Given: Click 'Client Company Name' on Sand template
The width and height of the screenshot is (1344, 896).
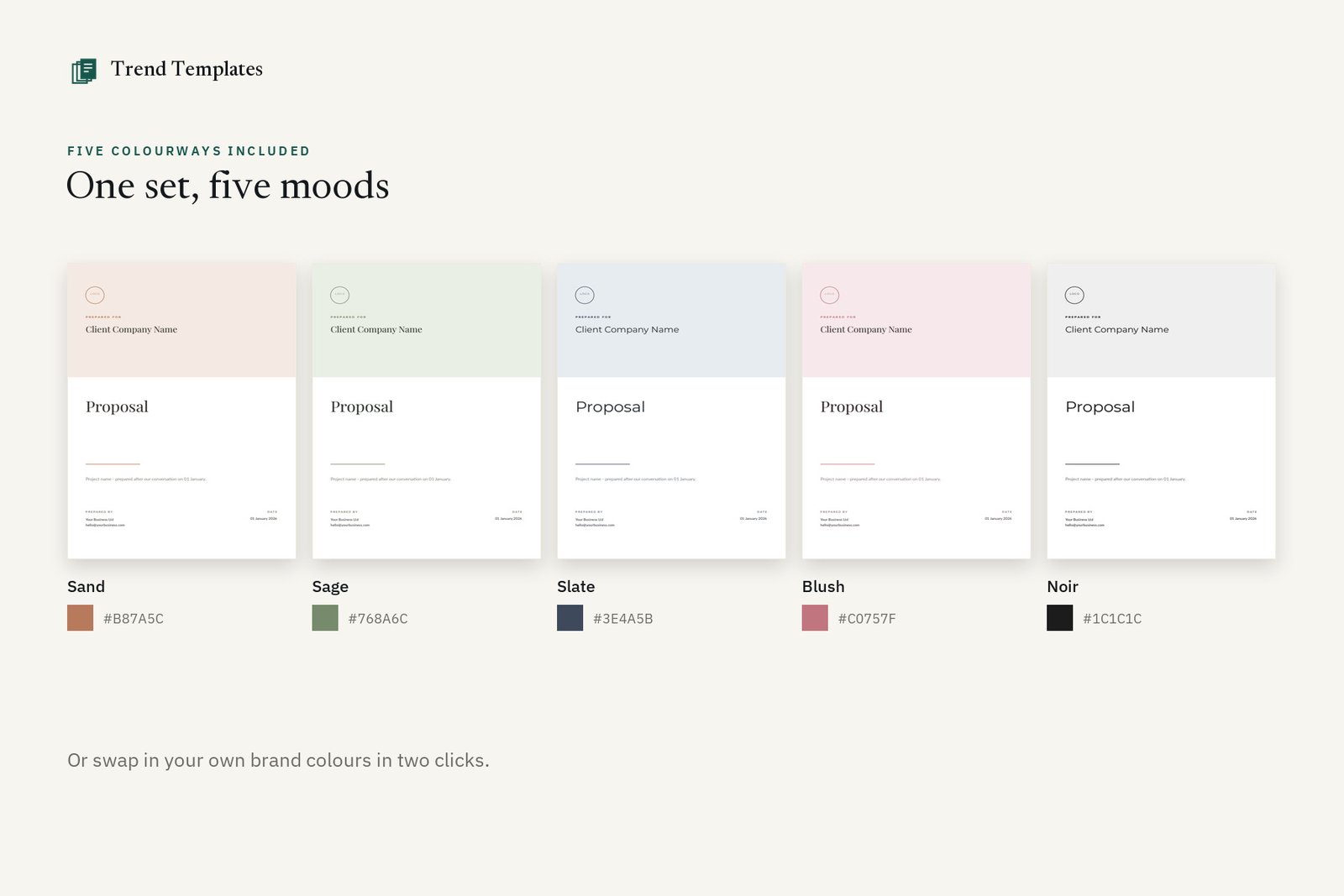Looking at the screenshot, I should tap(131, 330).
